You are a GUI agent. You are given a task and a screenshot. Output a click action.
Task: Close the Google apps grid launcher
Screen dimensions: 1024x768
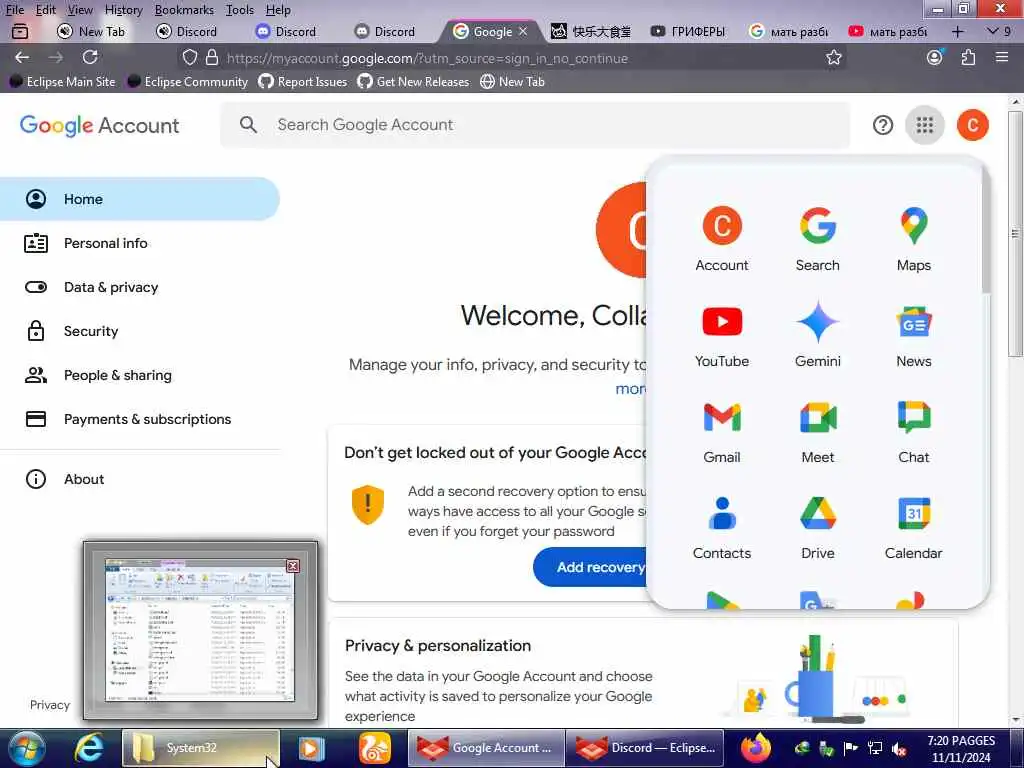(924, 125)
